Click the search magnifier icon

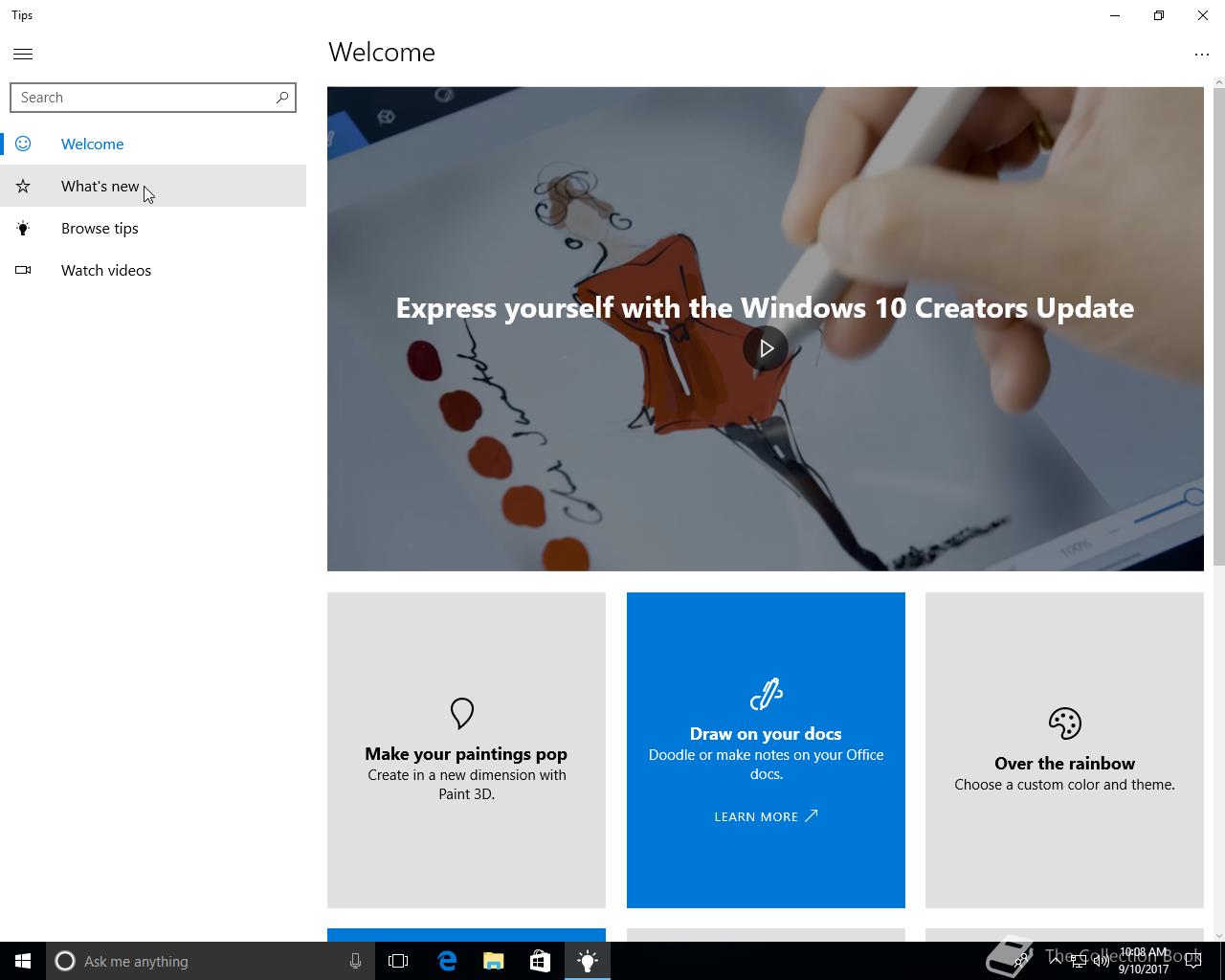(282, 98)
